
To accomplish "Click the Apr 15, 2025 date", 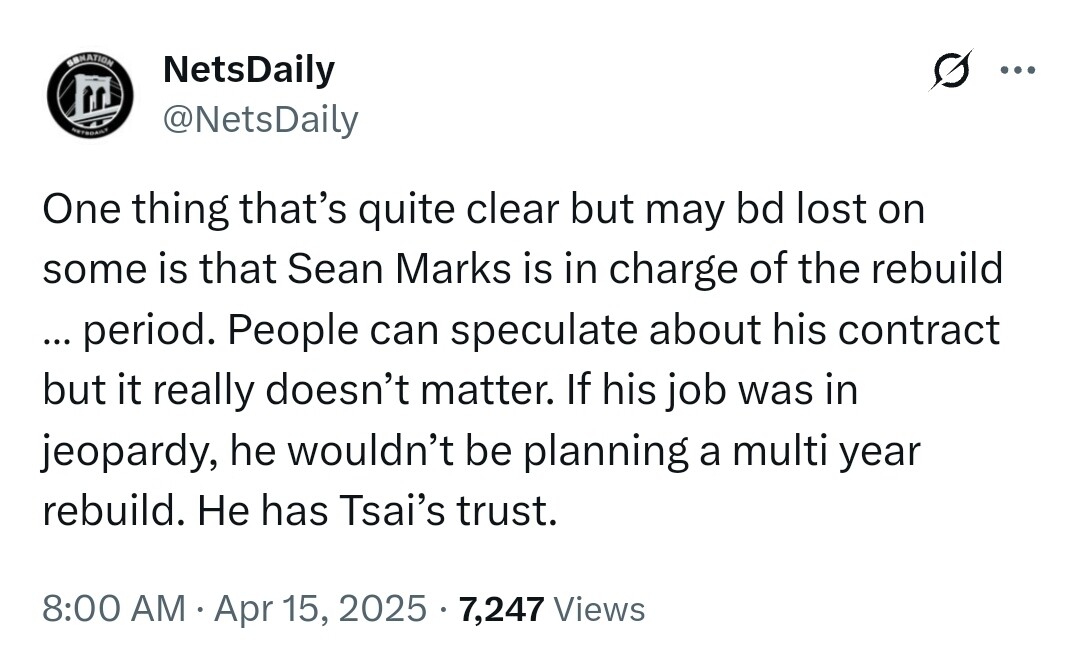I will pyautogui.click(x=320, y=608).
